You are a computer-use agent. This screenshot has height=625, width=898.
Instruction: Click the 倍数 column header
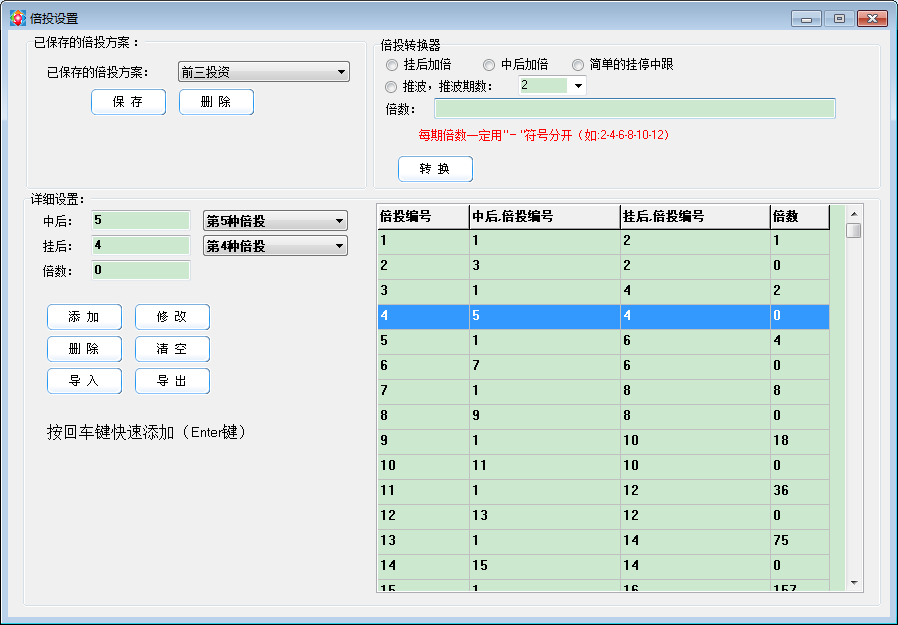tap(799, 216)
